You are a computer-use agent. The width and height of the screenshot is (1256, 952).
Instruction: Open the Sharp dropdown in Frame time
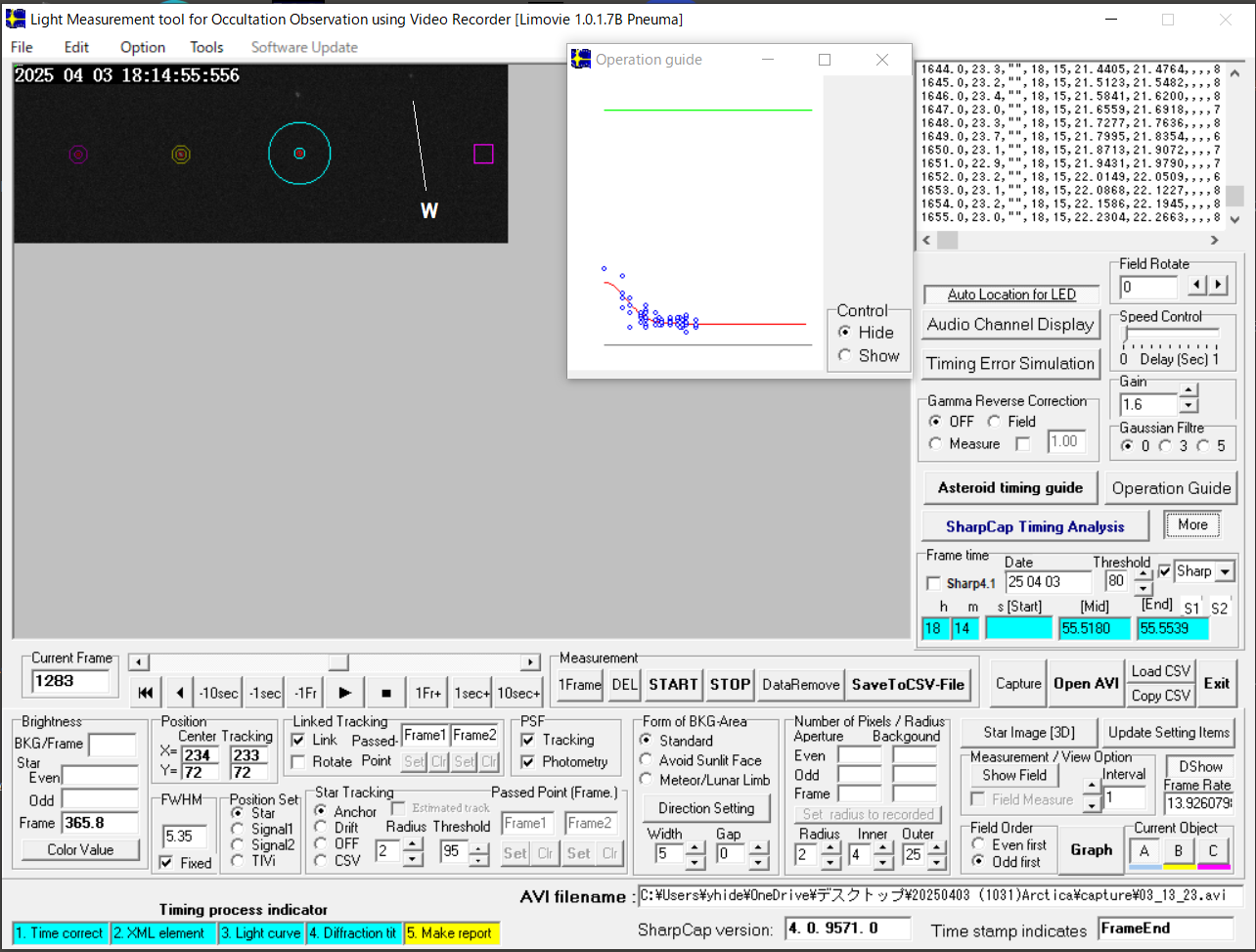click(x=1224, y=571)
